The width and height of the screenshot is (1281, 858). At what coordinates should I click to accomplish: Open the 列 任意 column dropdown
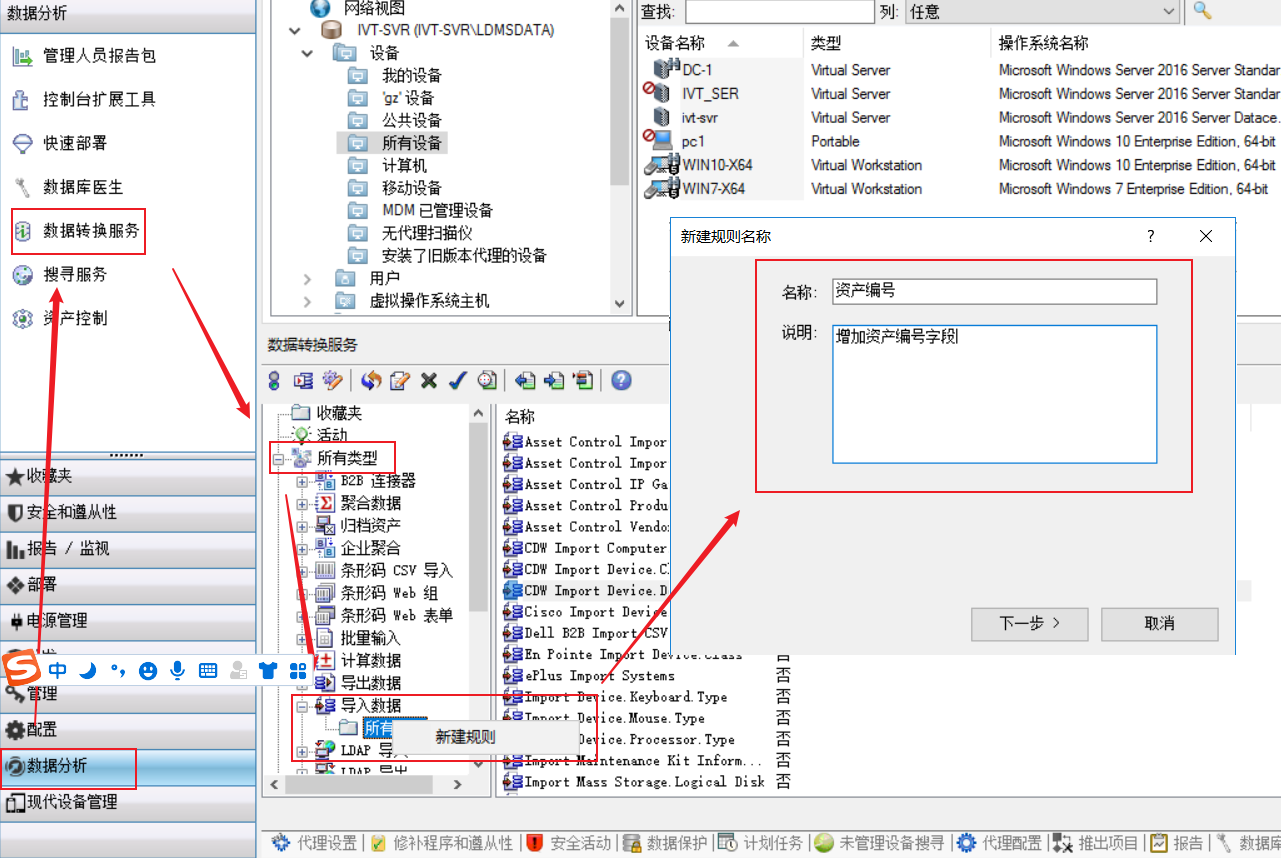point(1041,12)
